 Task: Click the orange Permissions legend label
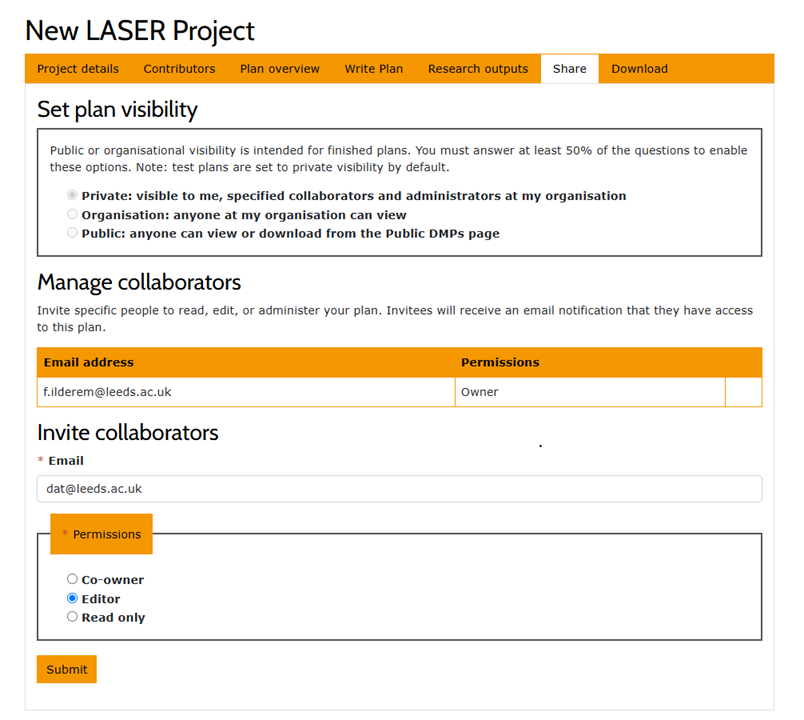[102, 534]
